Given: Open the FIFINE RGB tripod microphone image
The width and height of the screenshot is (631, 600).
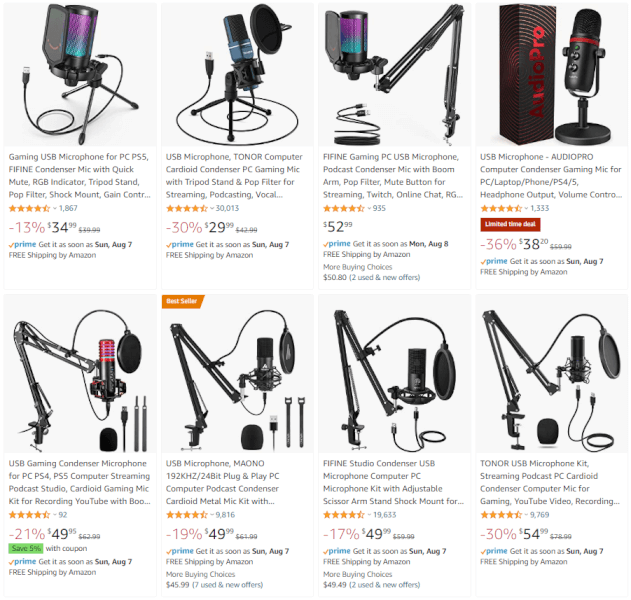Looking at the screenshot, I should tap(80, 74).
